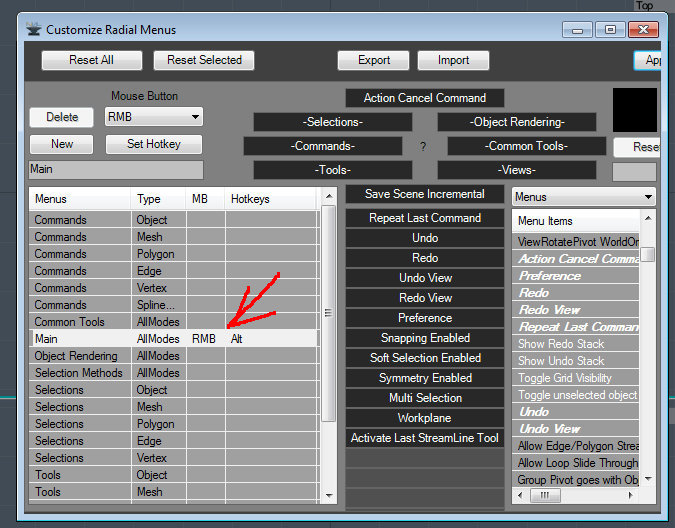Image resolution: width=675 pixels, height=528 pixels.
Task: Import radial menus settings
Action: tap(453, 60)
